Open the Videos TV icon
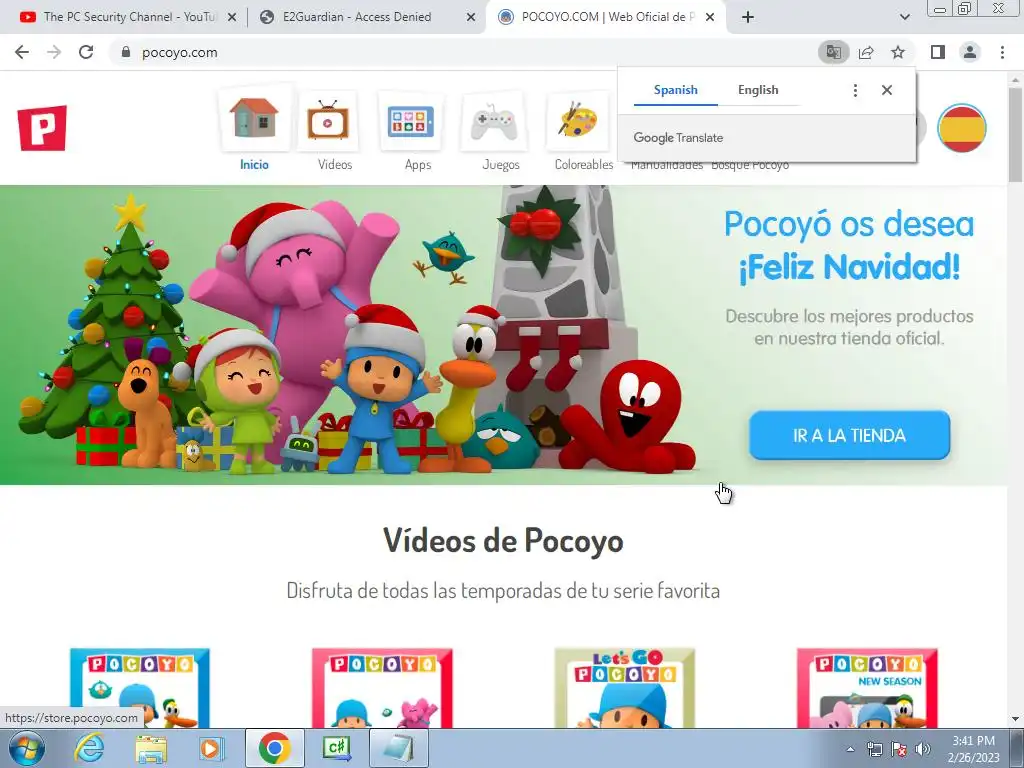 click(328, 120)
